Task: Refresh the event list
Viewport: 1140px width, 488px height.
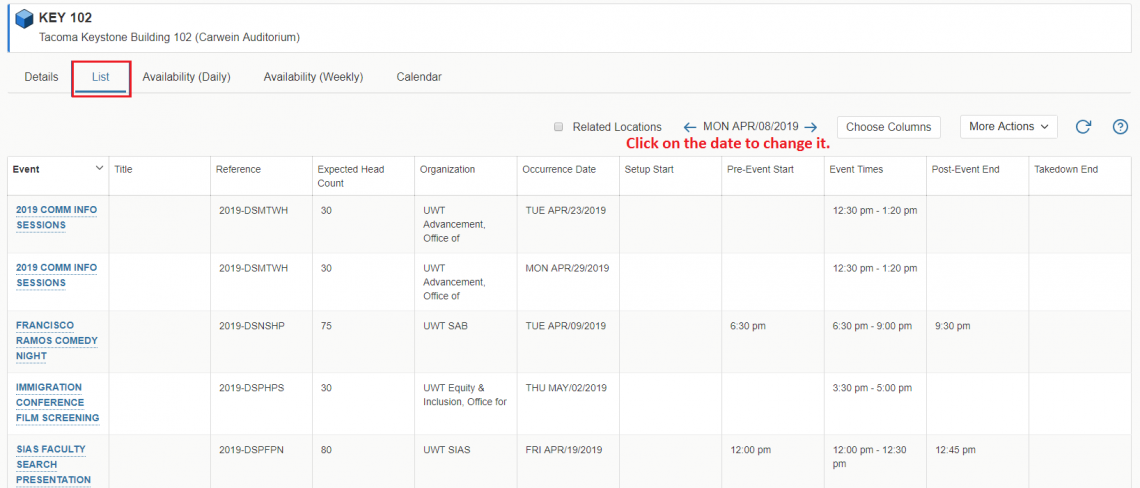Action: click(1083, 127)
